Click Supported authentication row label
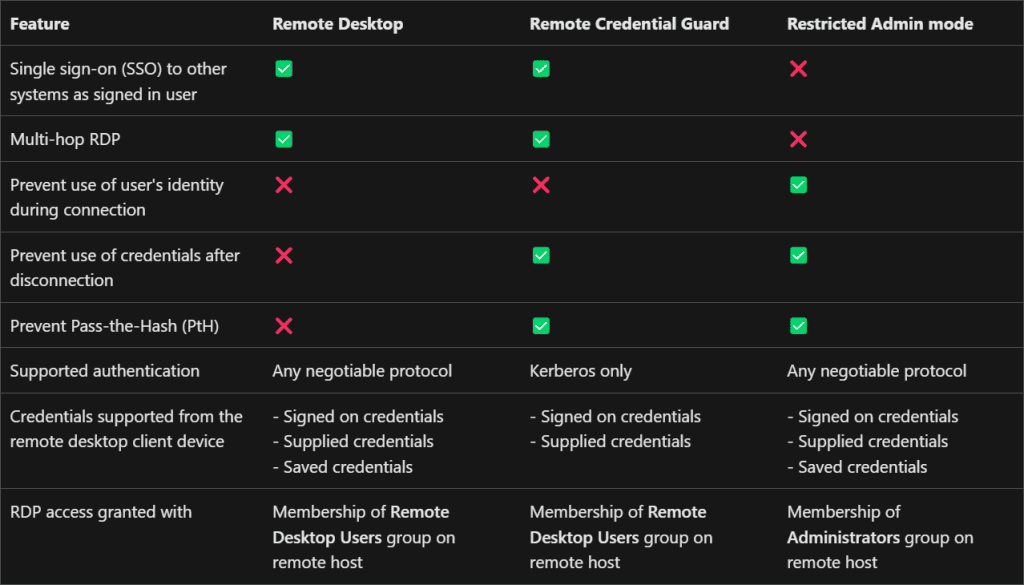The height and width of the screenshot is (585, 1024). click(x=104, y=371)
